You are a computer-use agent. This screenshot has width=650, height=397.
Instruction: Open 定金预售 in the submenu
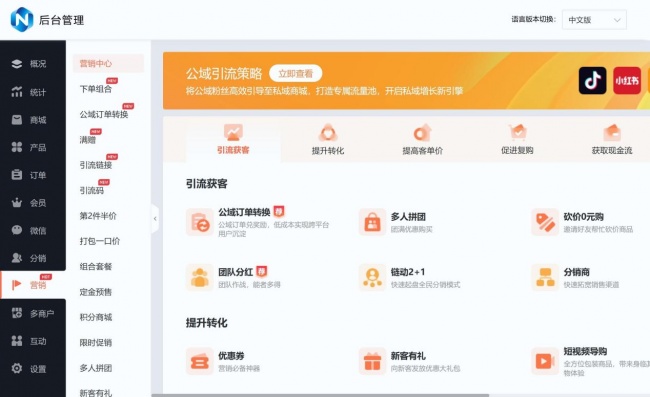(x=96, y=292)
